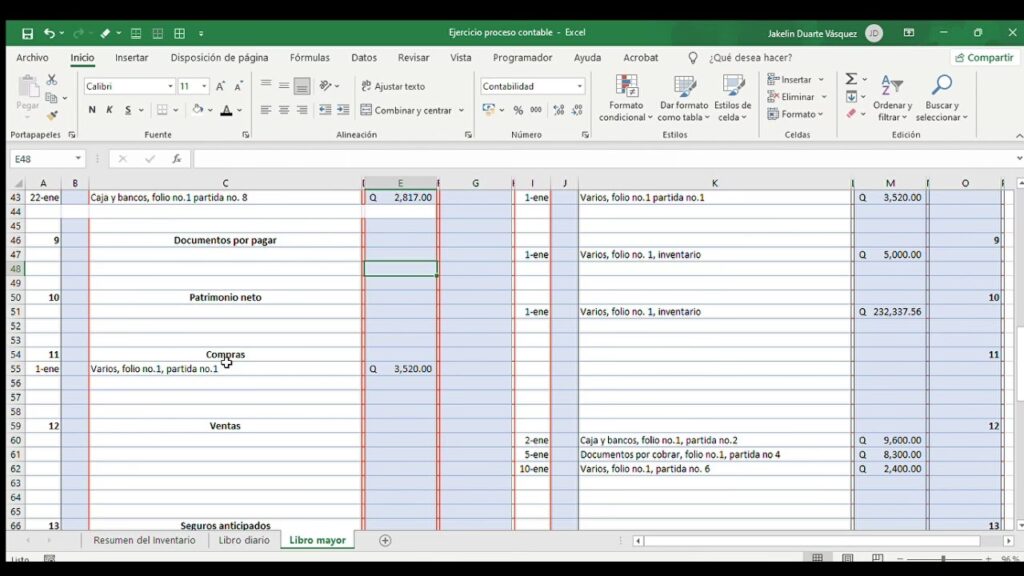The height and width of the screenshot is (576, 1024).
Task: Toggle Ajustar texto wrap option
Action: click(393, 86)
